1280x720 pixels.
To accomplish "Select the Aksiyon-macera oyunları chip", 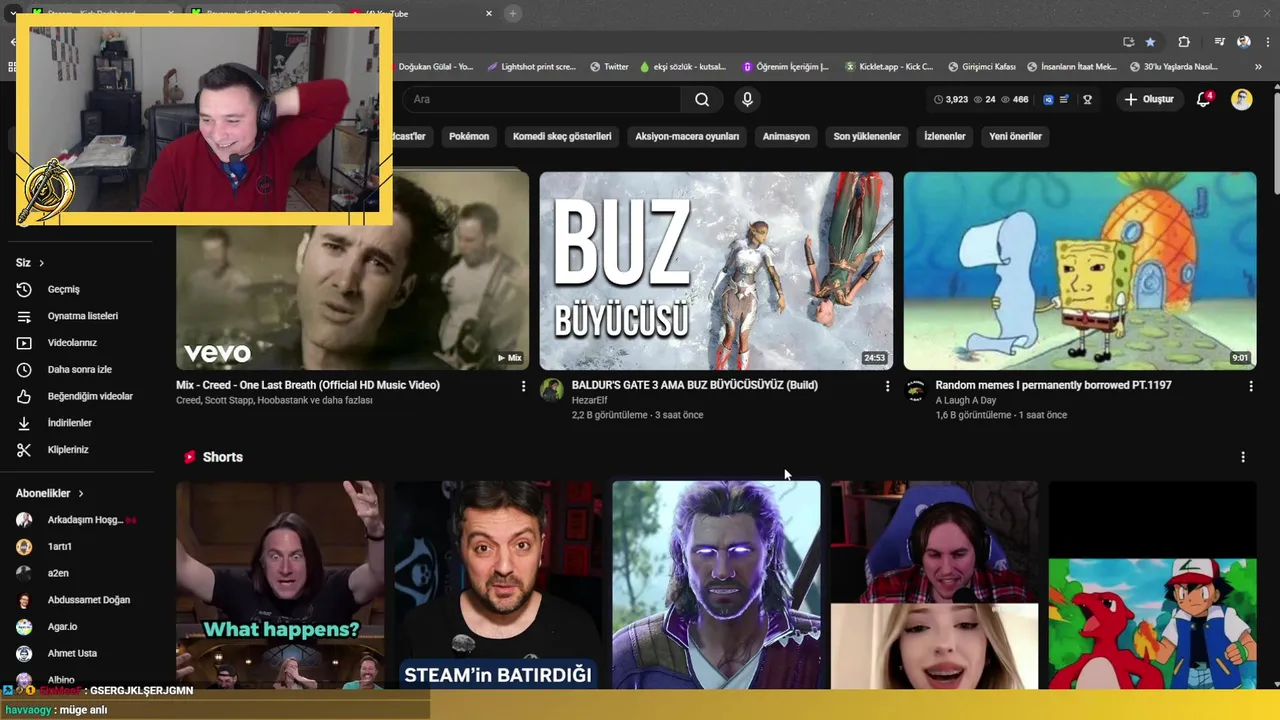I will pos(687,136).
